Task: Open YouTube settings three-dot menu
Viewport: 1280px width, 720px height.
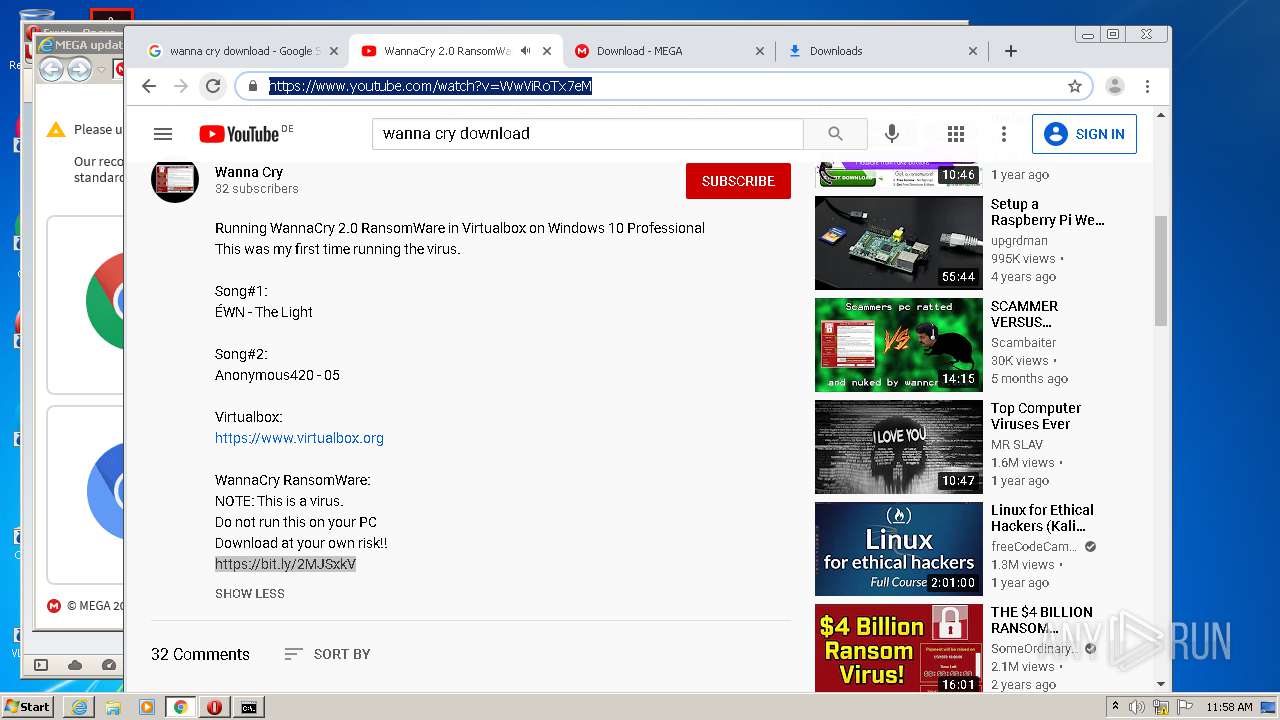Action: (1004, 134)
